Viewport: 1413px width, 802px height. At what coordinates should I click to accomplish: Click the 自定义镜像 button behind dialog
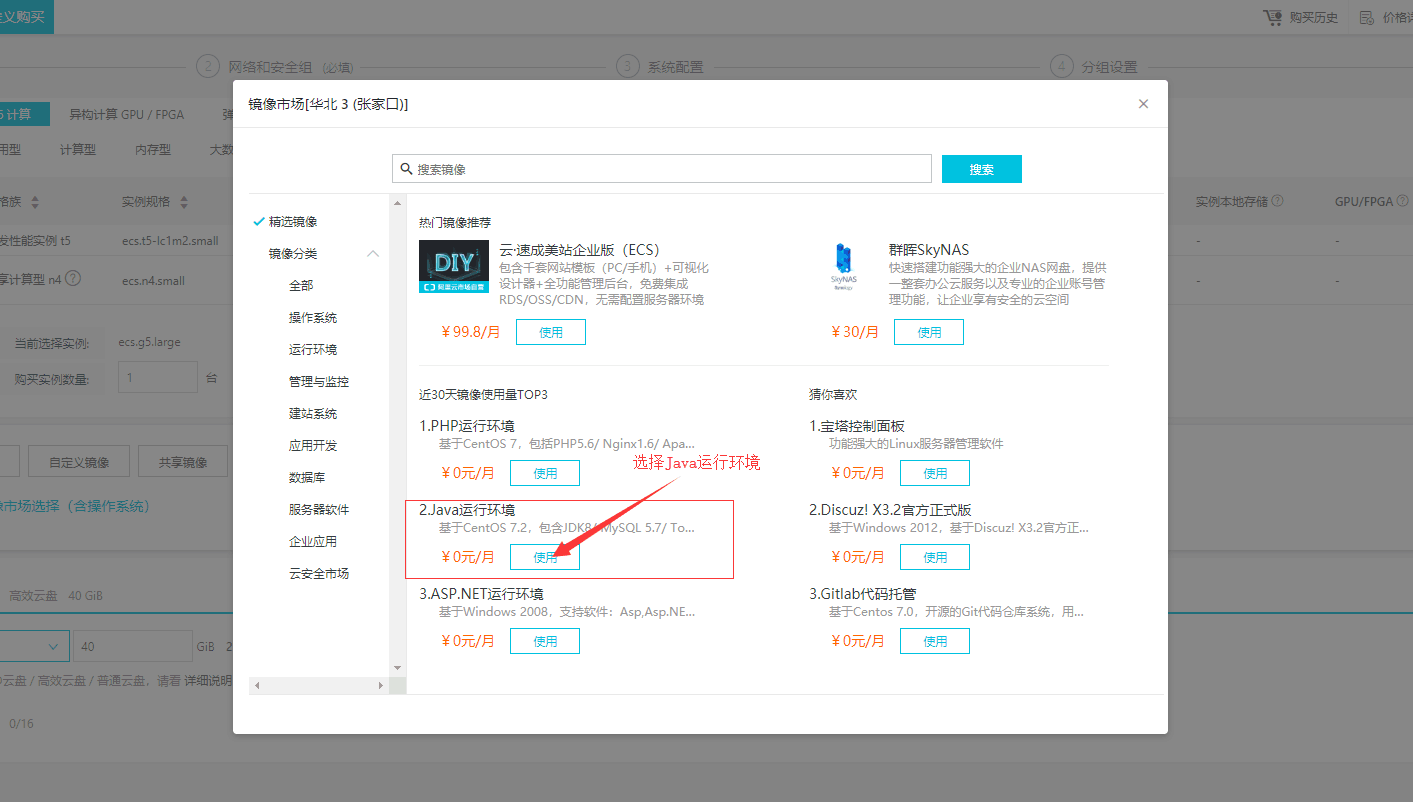pyautogui.click(x=79, y=462)
